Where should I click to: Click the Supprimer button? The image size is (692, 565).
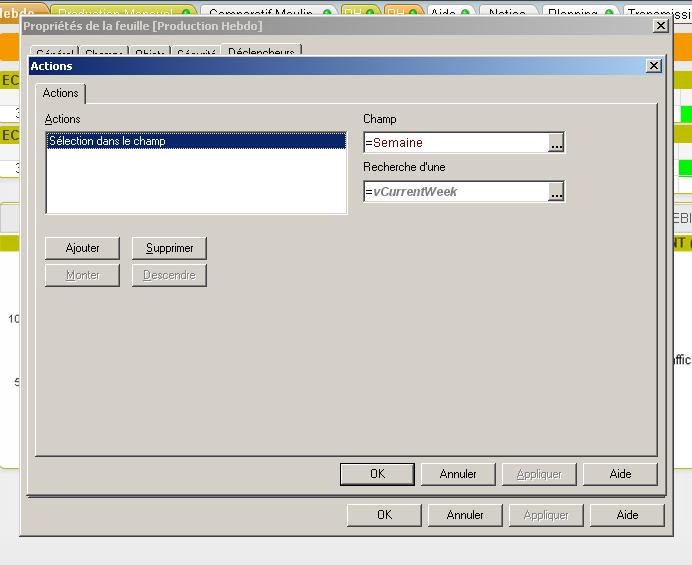(169, 248)
